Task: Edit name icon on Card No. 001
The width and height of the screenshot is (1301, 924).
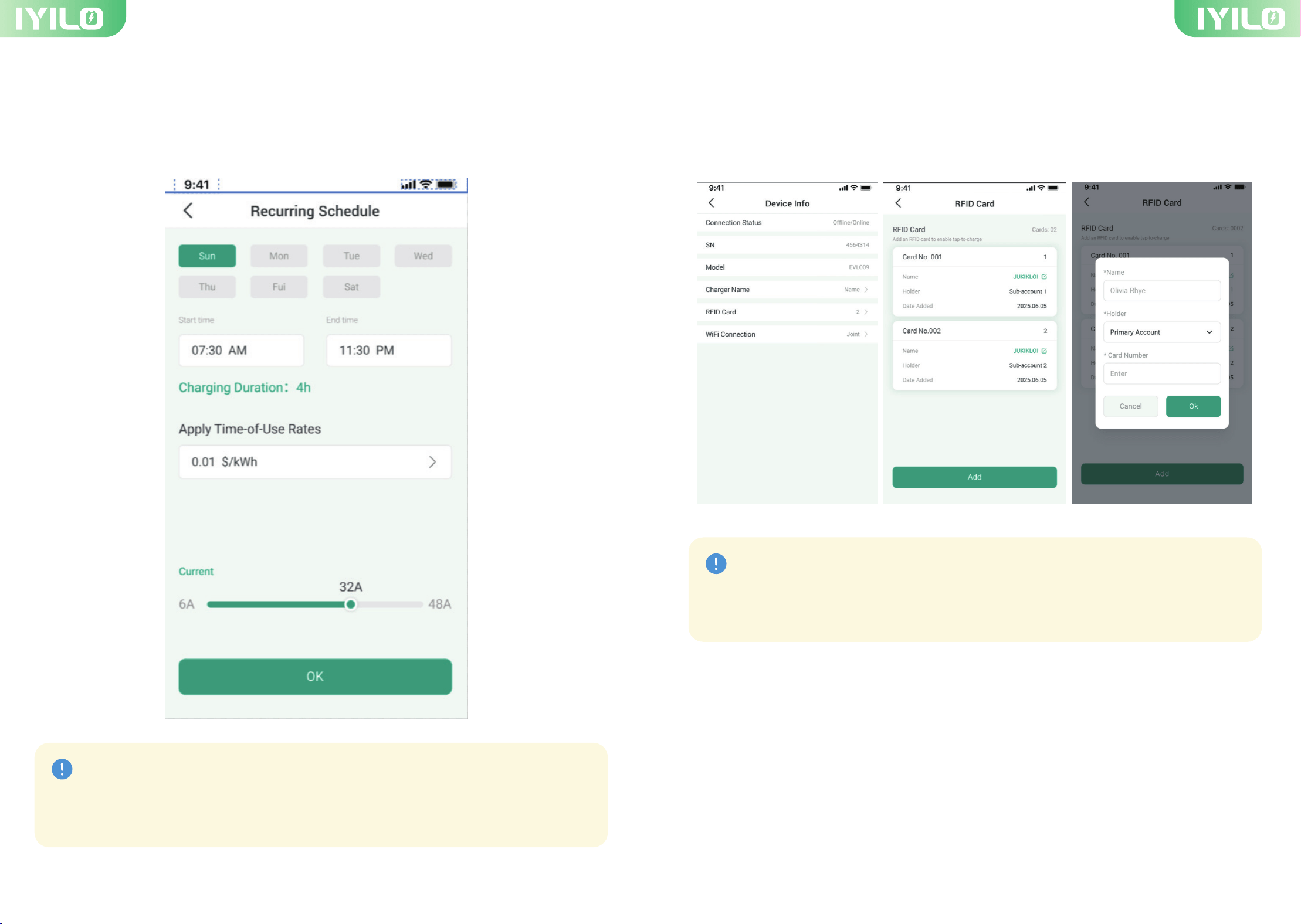Action: tap(1044, 277)
